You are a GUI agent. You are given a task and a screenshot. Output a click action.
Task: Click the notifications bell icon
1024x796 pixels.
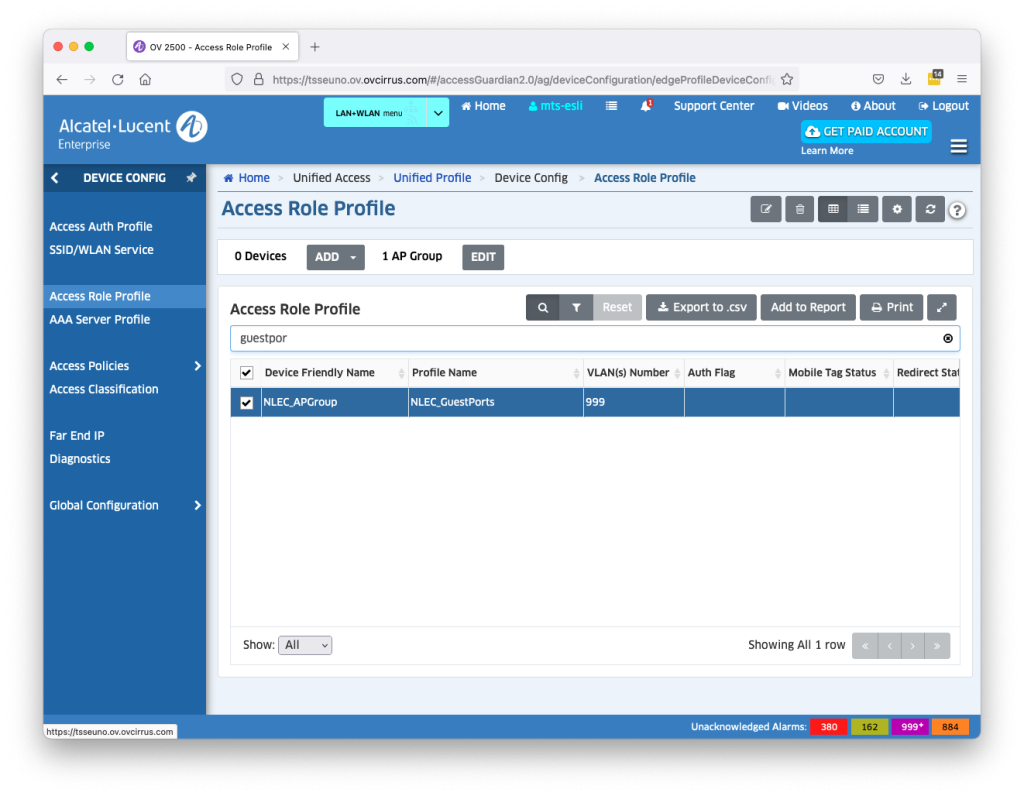tap(646, 106)
